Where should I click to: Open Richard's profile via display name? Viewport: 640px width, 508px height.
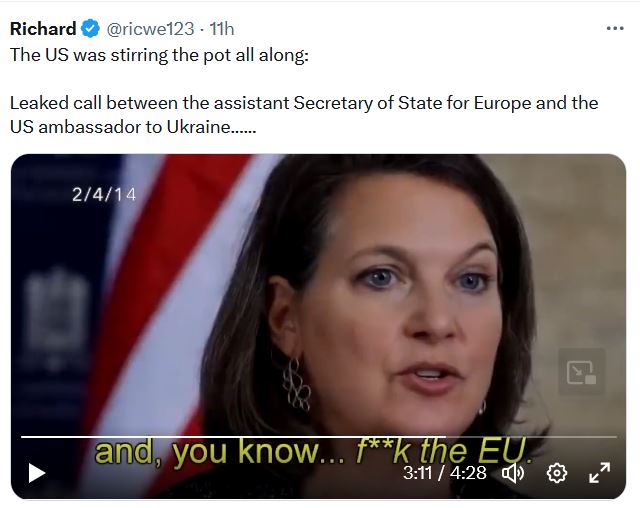[x=43, y=29]
